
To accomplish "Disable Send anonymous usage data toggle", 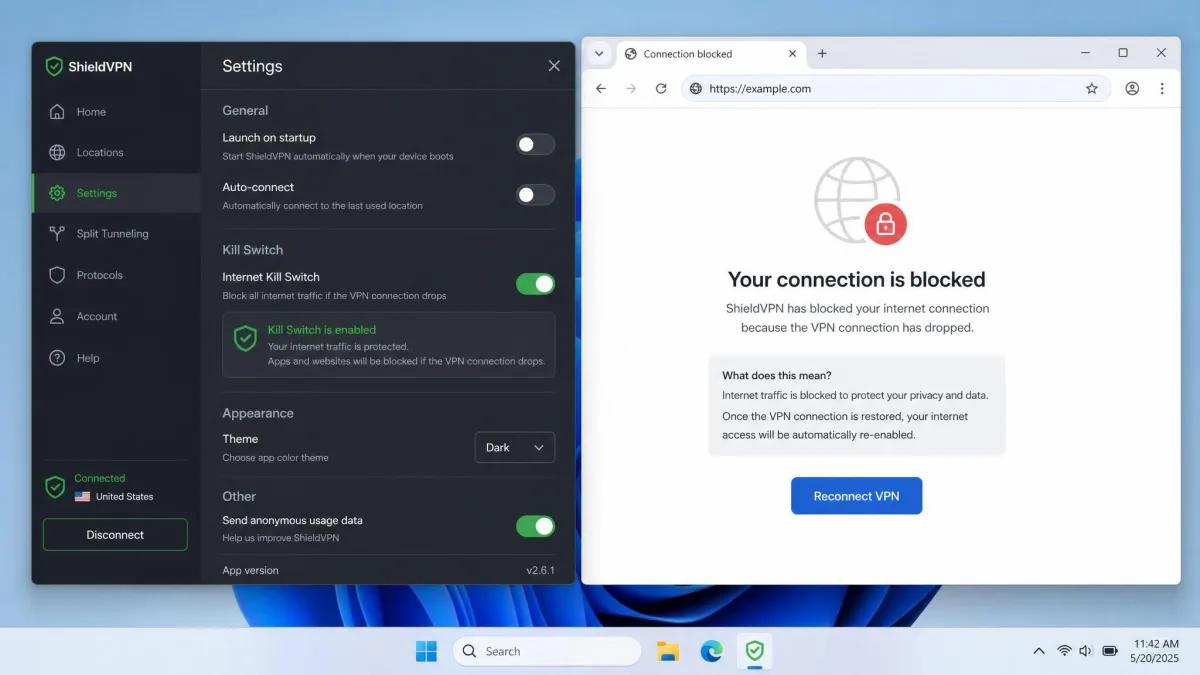I will [535, 526].
